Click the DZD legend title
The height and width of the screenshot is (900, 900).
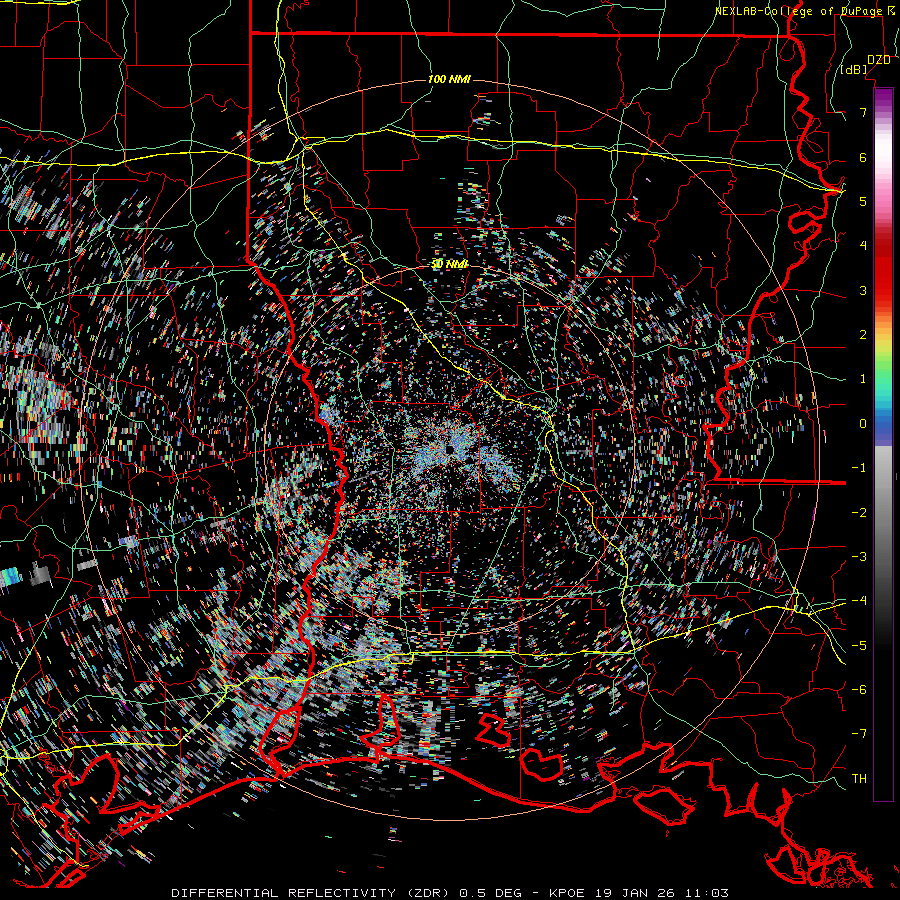(x=878, y=59)
